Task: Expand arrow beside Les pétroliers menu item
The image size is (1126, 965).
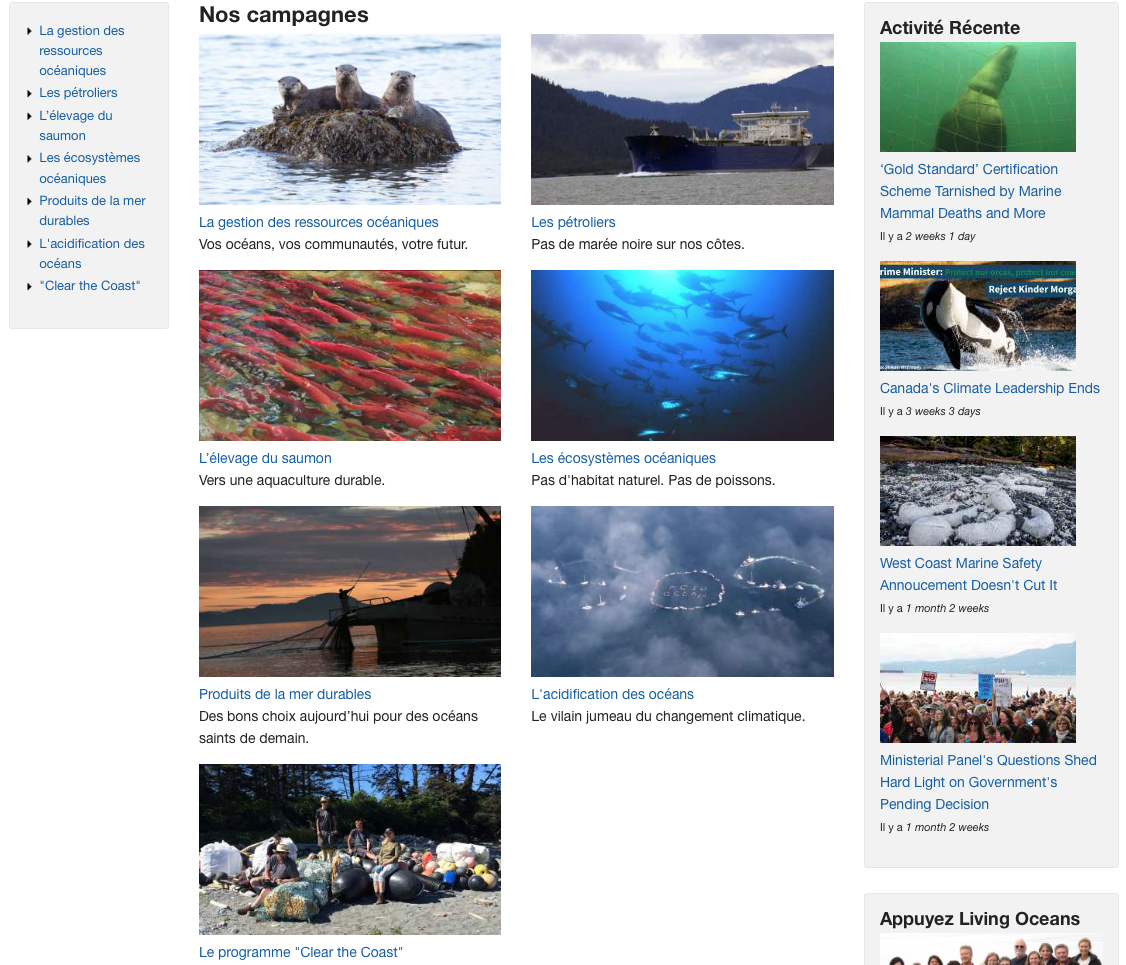Action: (x=29, y=93)
